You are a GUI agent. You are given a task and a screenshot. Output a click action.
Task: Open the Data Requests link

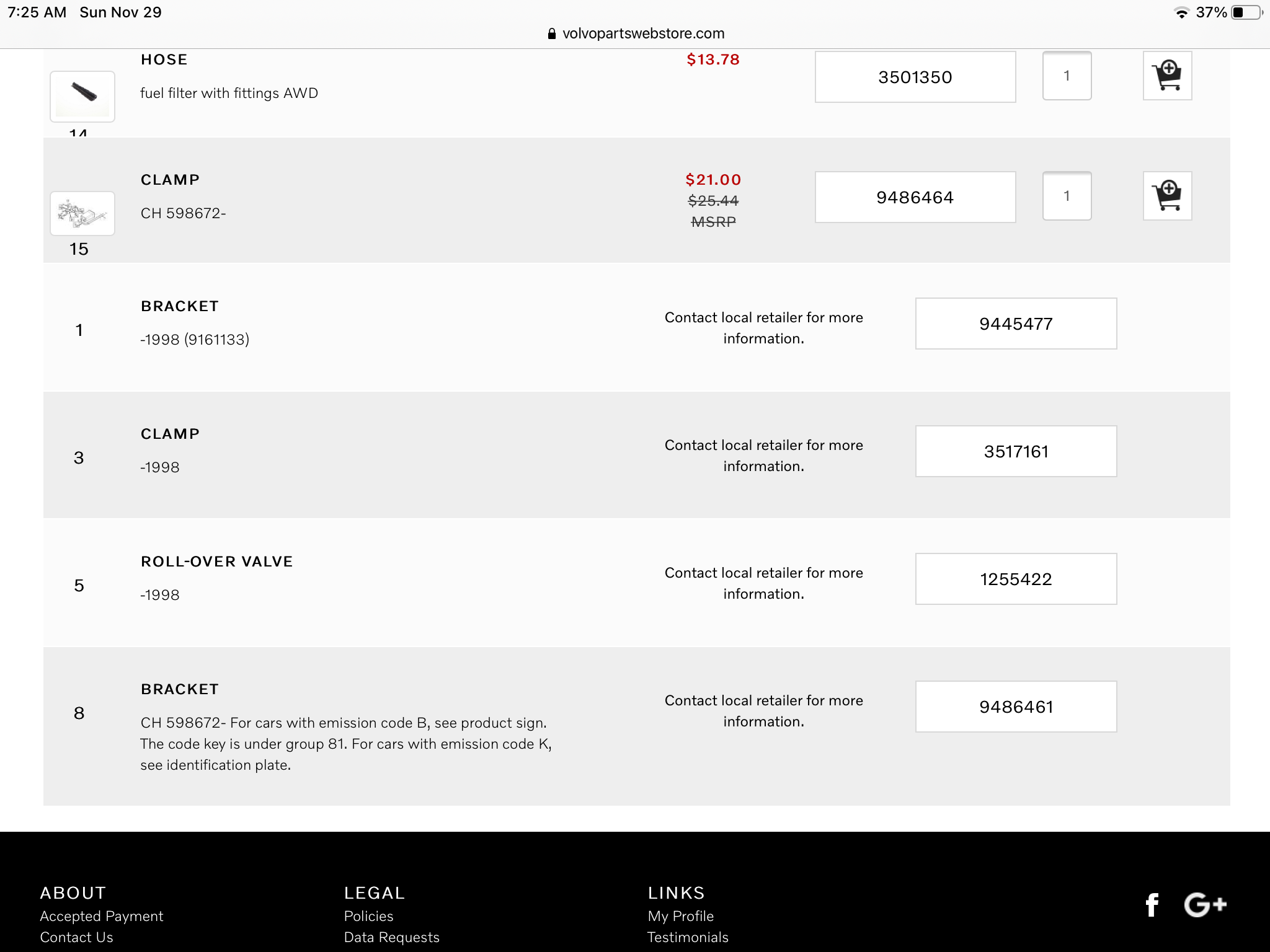391,937
